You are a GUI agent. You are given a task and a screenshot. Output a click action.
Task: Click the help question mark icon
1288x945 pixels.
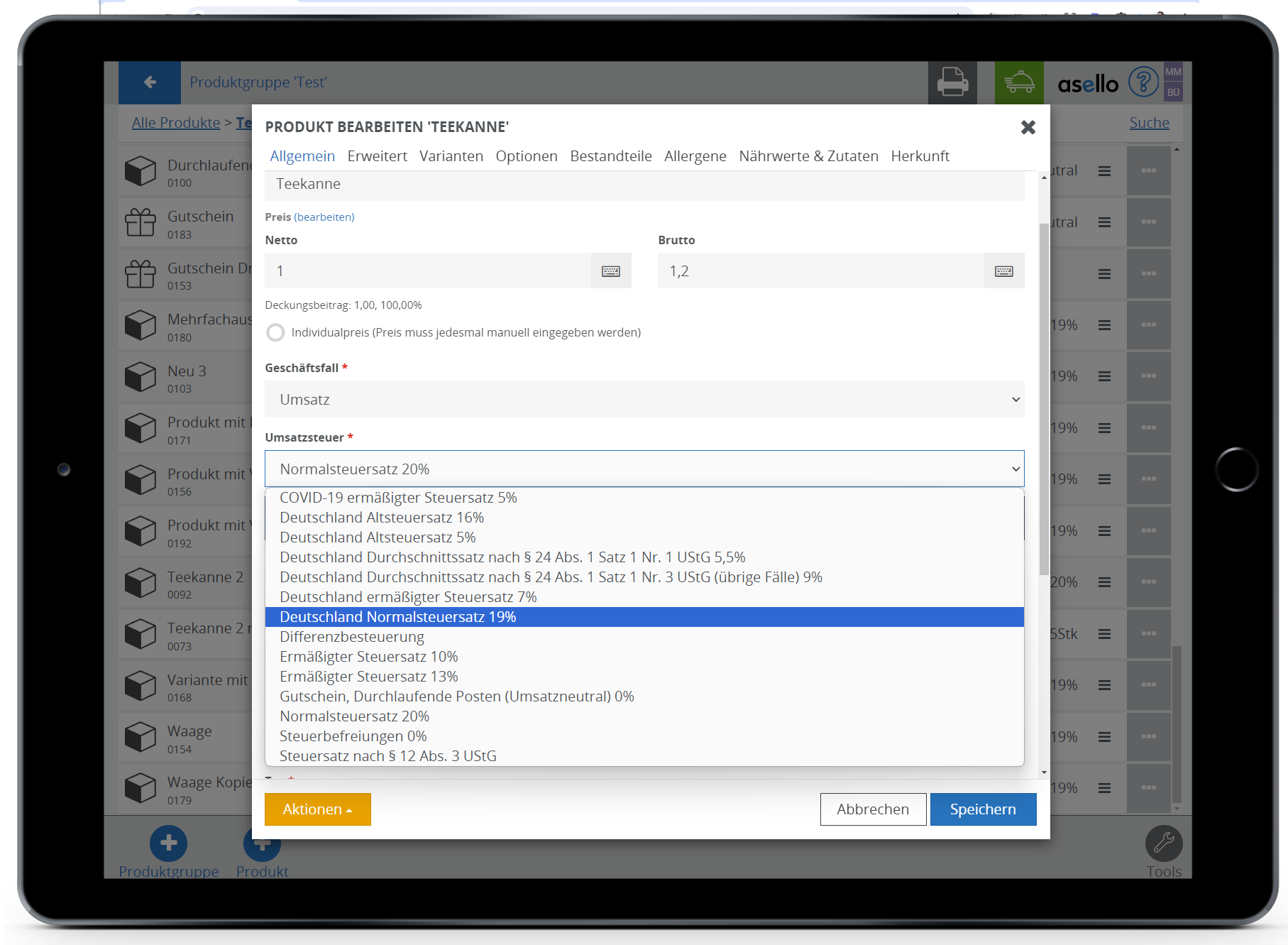[1143, 82]
